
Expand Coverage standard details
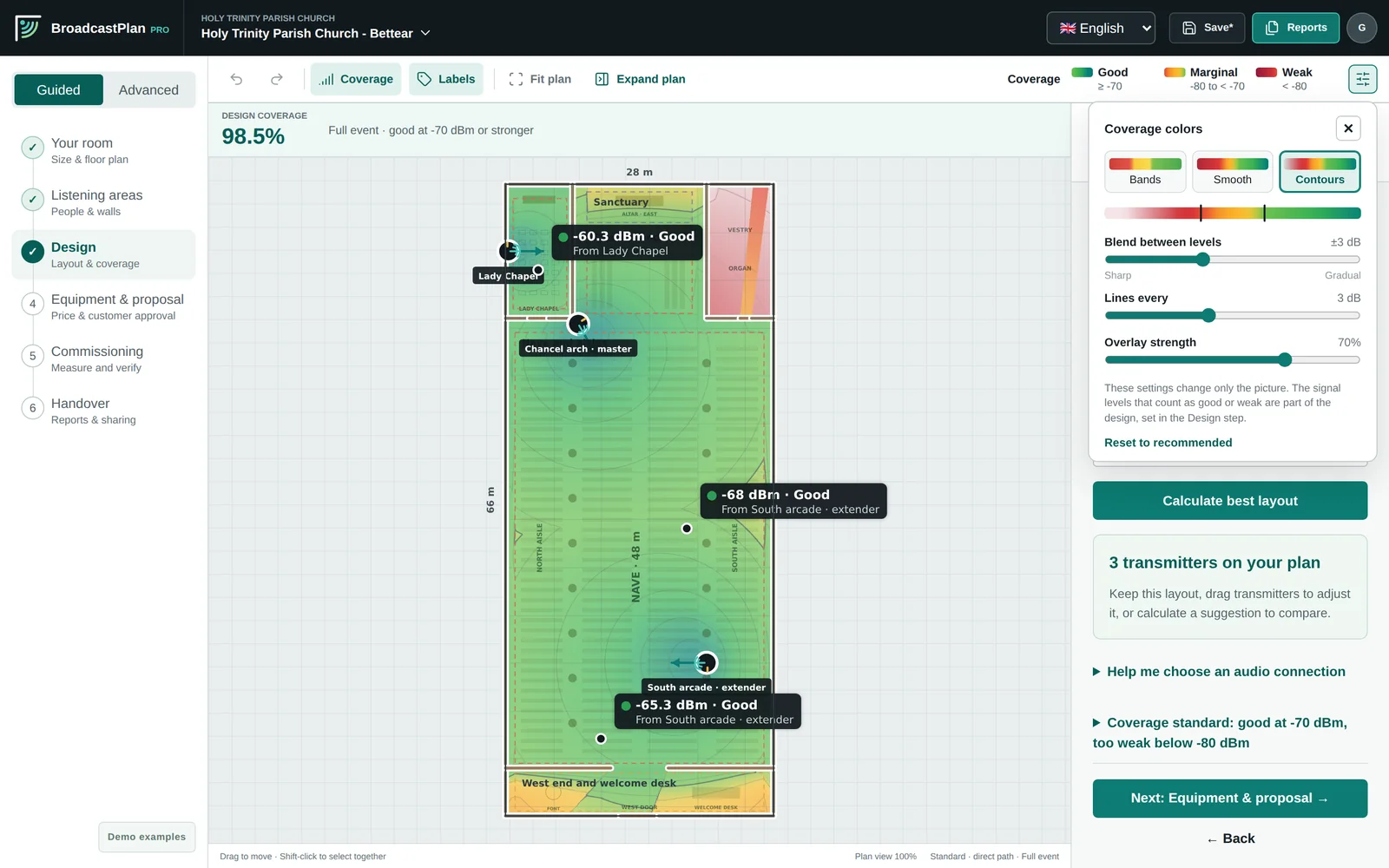[1221, 733]
